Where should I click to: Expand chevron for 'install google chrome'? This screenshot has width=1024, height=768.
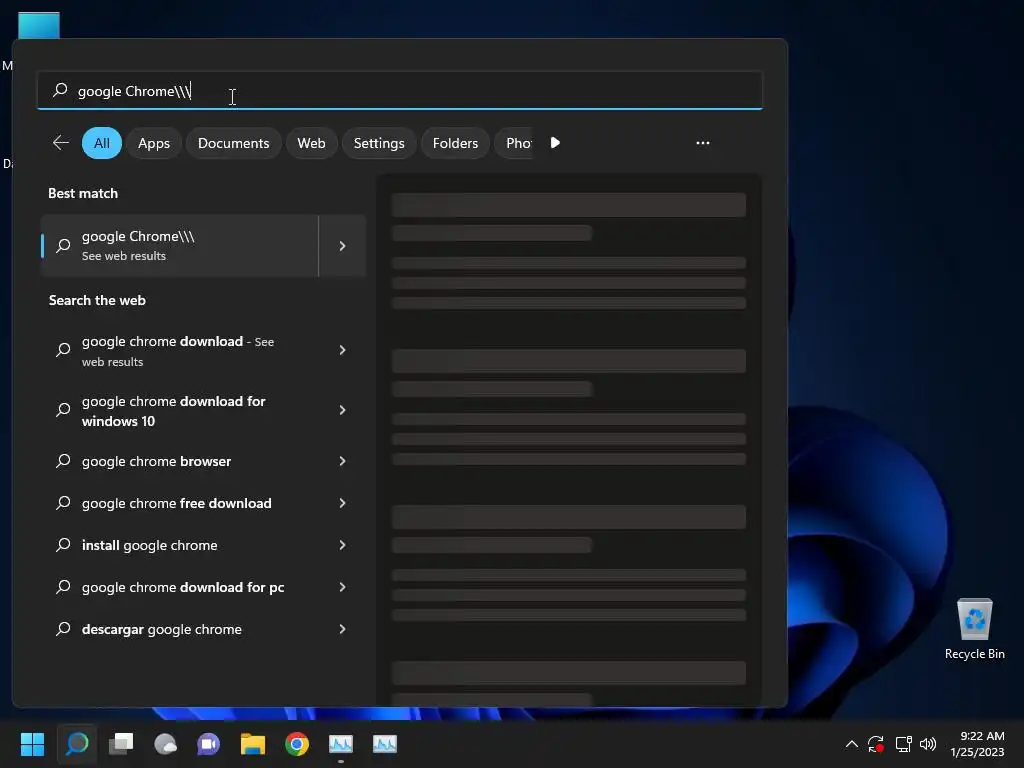point(342,545)
